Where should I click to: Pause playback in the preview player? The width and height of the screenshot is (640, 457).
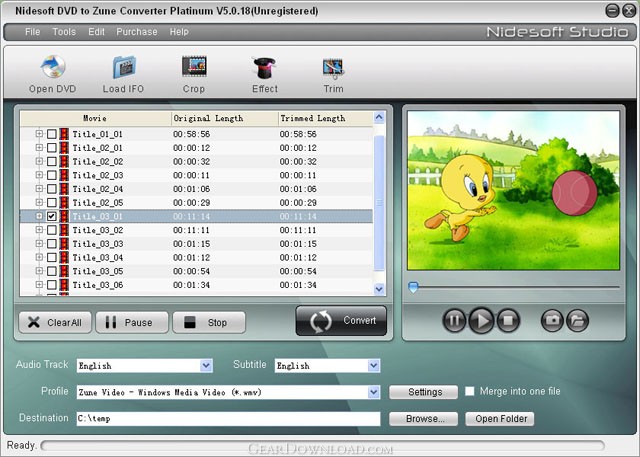[454, 320]
